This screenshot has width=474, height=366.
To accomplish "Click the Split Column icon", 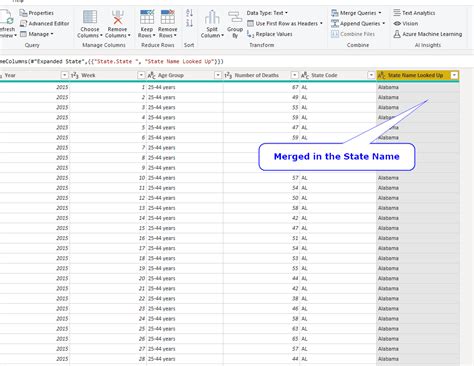I will 212,17.
